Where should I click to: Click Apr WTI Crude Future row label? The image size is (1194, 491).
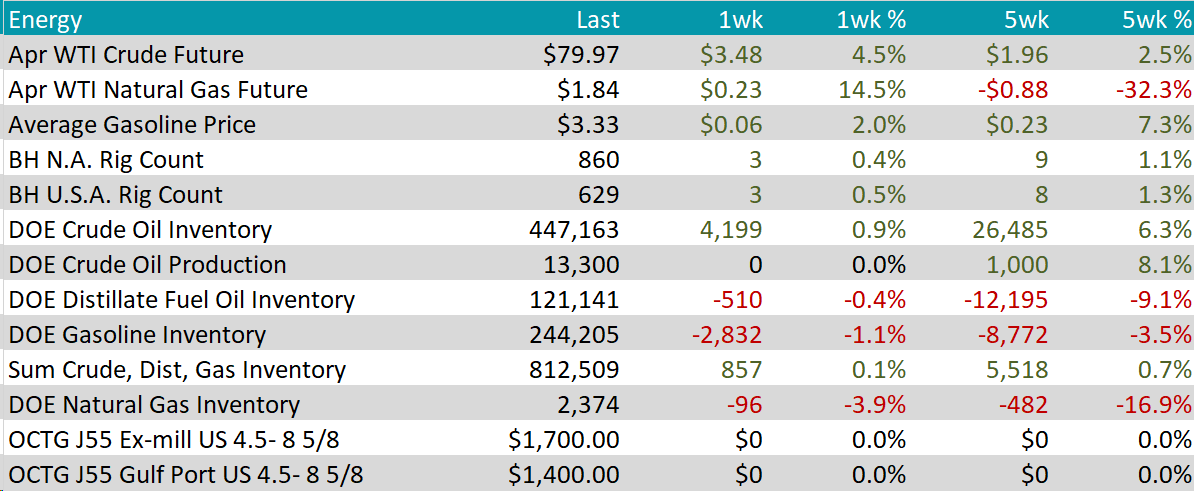(126, 55)
